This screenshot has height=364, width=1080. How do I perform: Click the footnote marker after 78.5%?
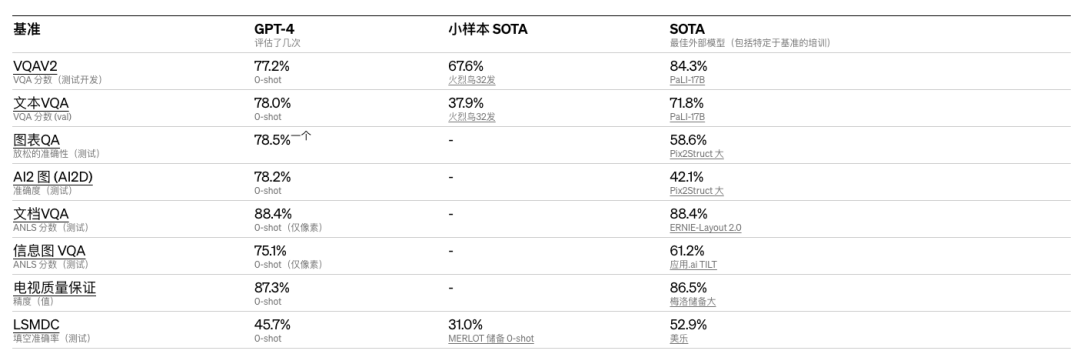tap(301, 136)
